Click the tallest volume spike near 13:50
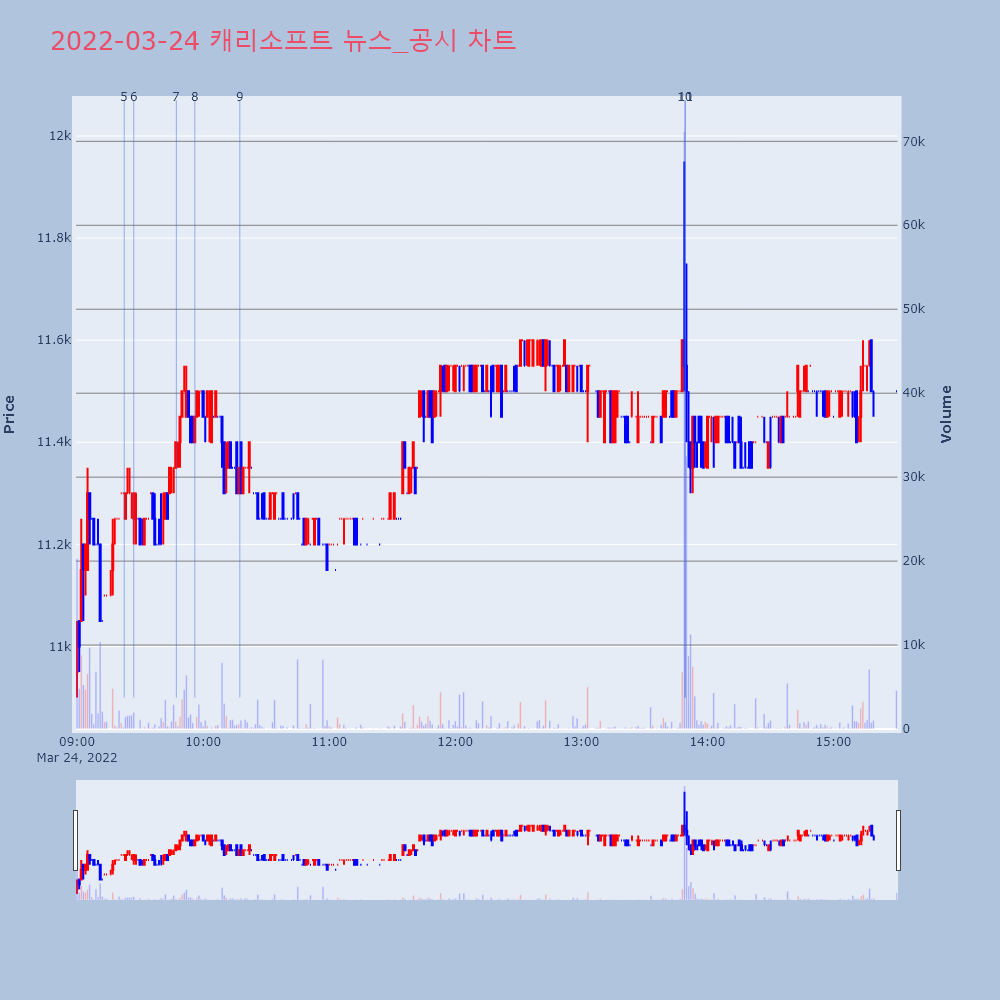1000x1000 pixels. coord(684,430)
